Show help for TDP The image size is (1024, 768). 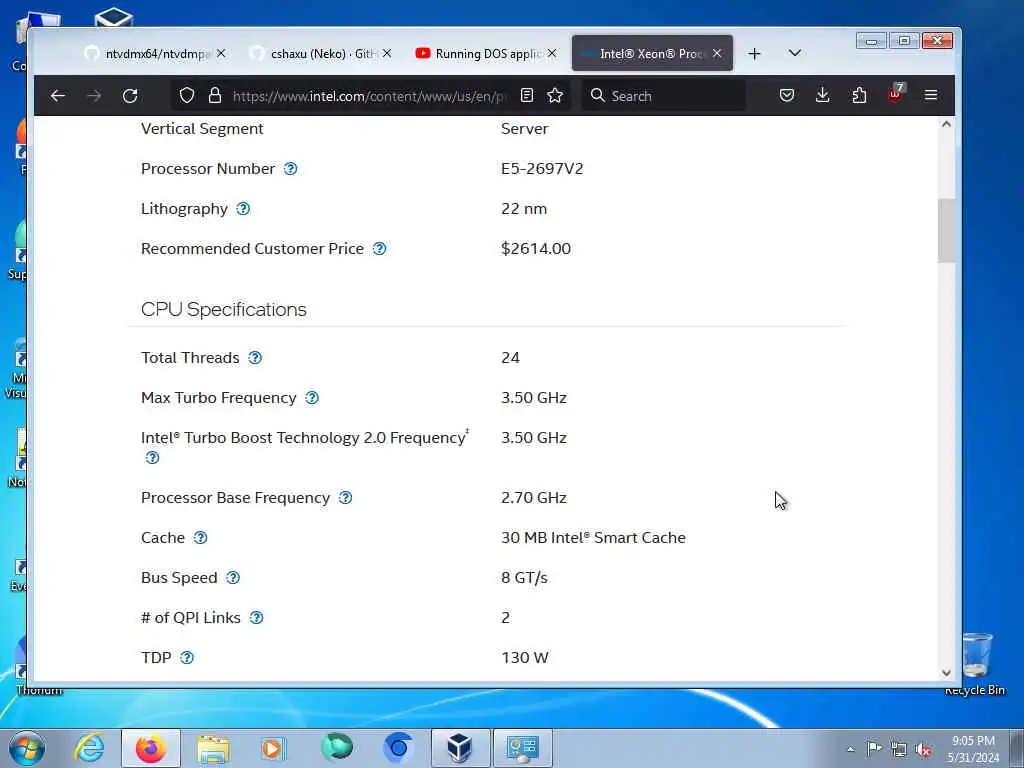(x=187, y=657)
